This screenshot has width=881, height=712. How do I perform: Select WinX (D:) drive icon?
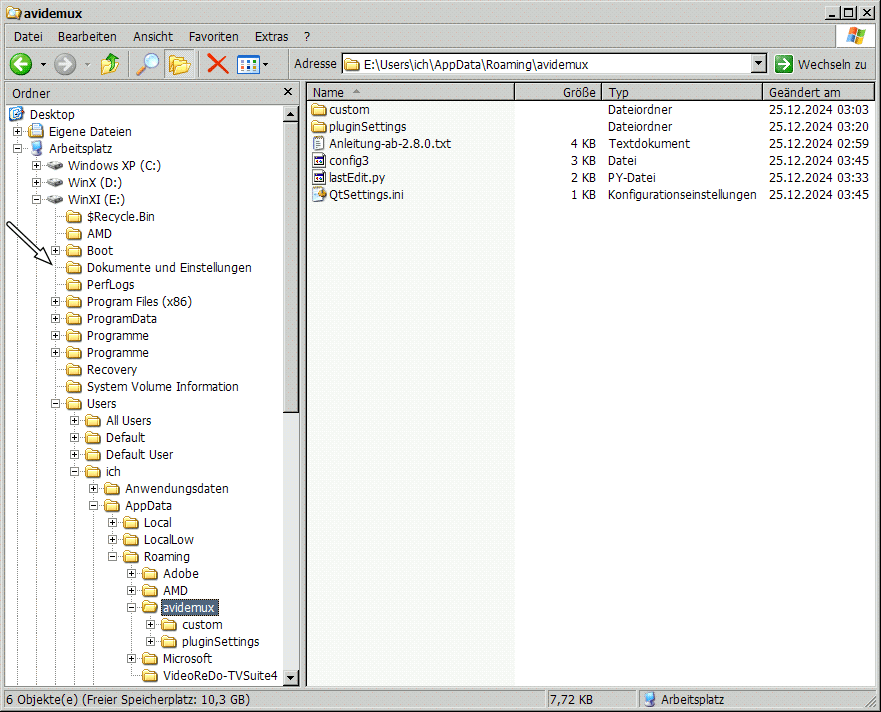(55, 182)
